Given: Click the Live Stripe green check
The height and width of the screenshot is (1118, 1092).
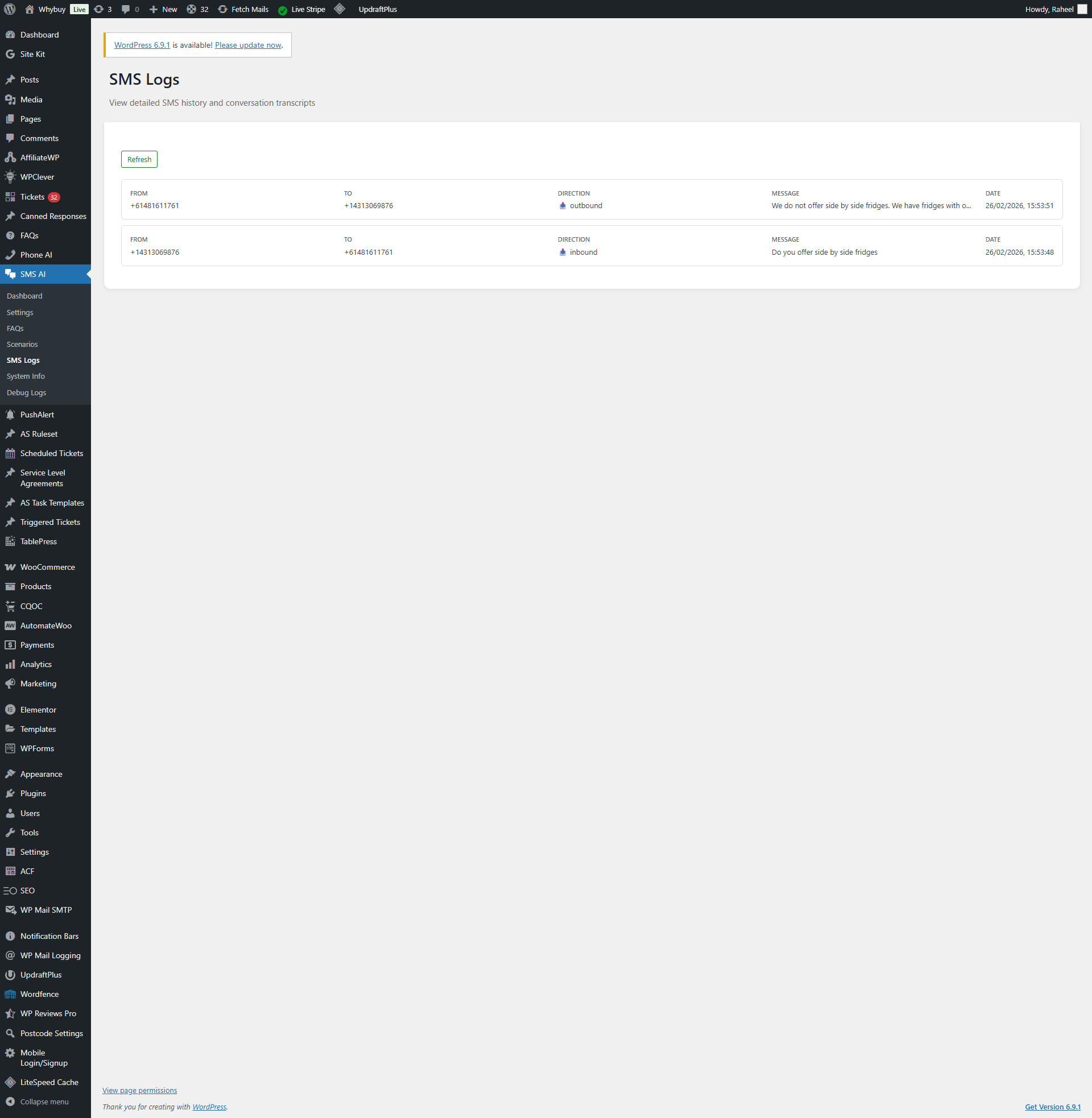Looking at the screenshot, I should click(282, 10).
